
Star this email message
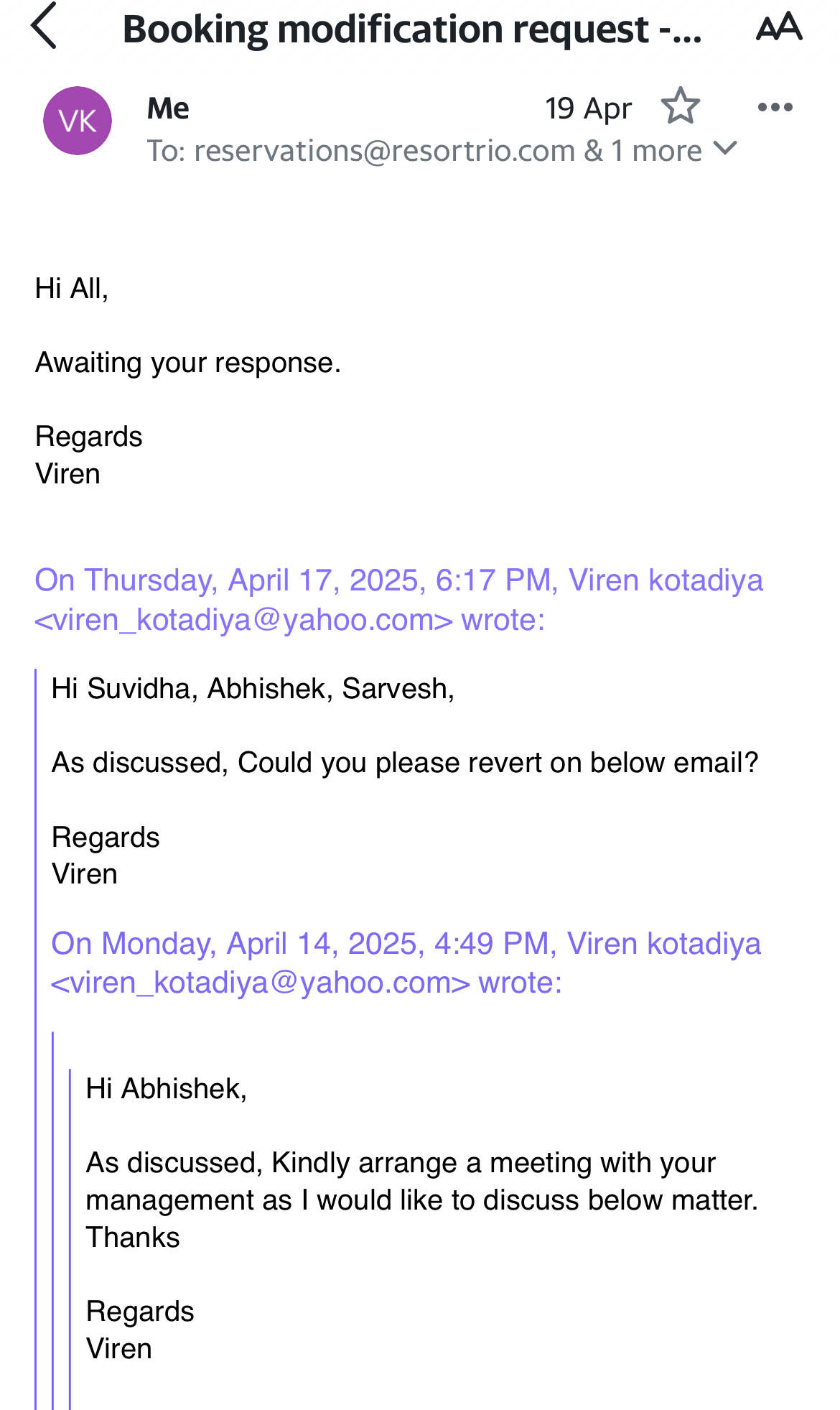pos(680,107)
